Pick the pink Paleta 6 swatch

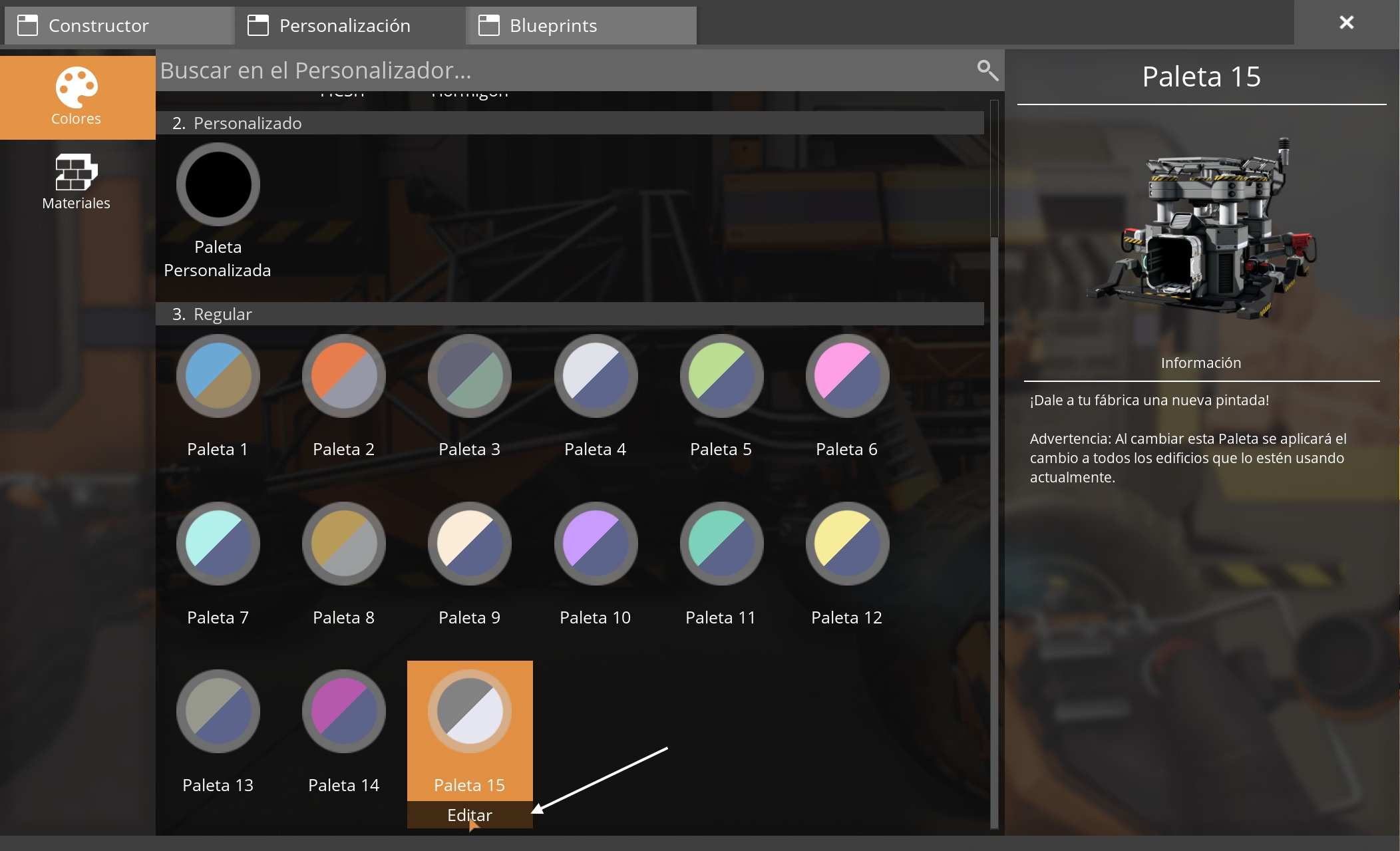(x=846, y=376)
